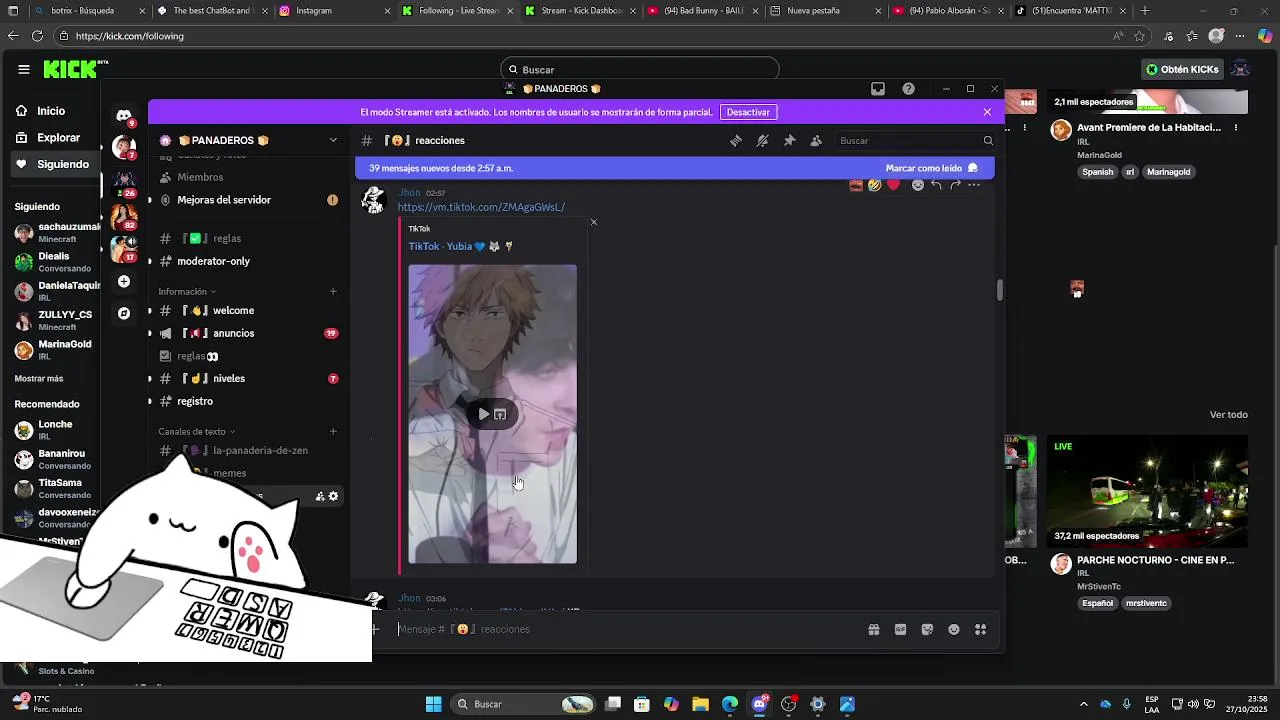Click Mostrar más in Kick sidebar
The width and height of the screenshot is (1280, 720).
tap(39, 379)
